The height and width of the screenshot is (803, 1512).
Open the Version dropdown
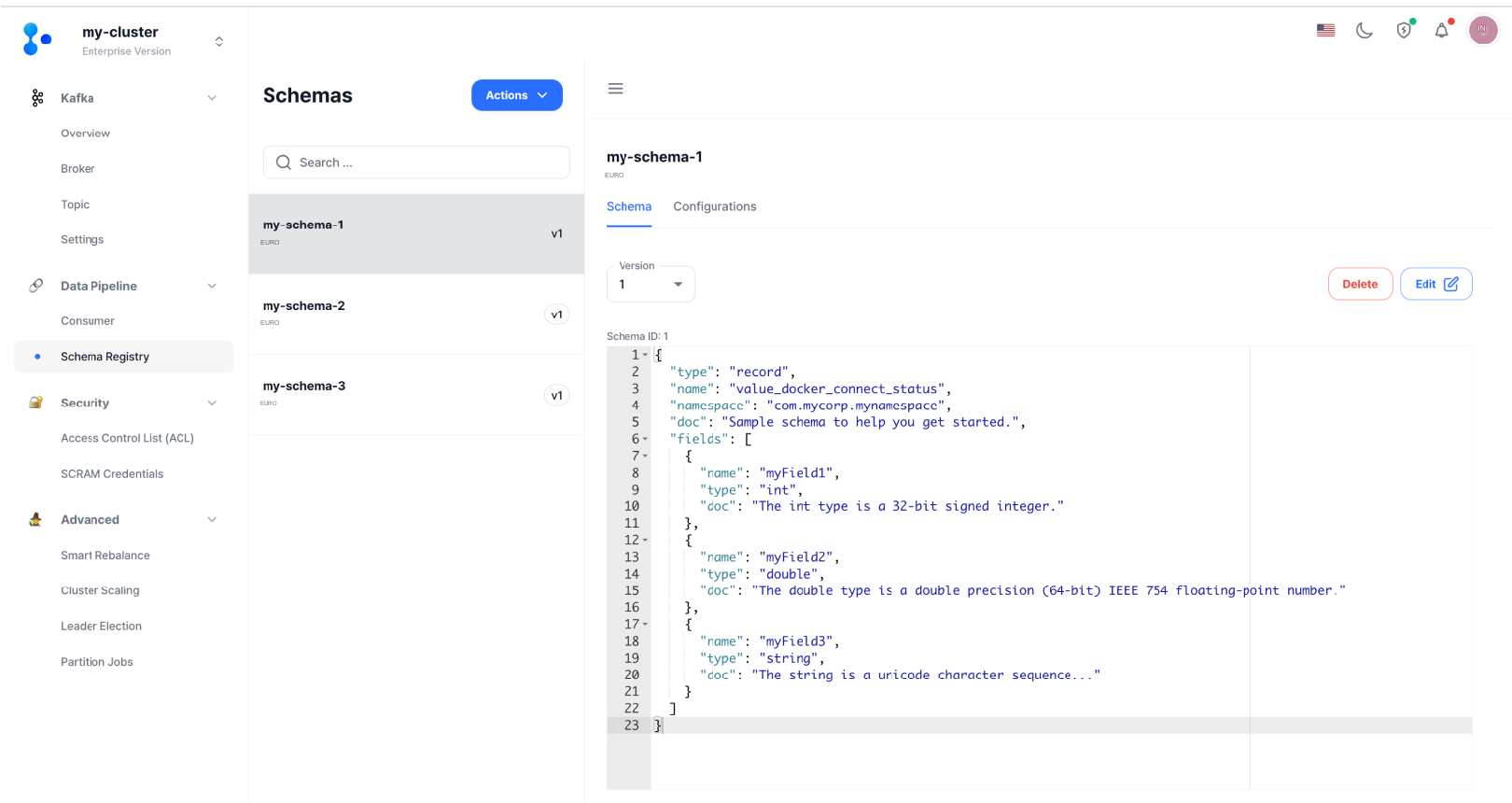coord(651,284)
